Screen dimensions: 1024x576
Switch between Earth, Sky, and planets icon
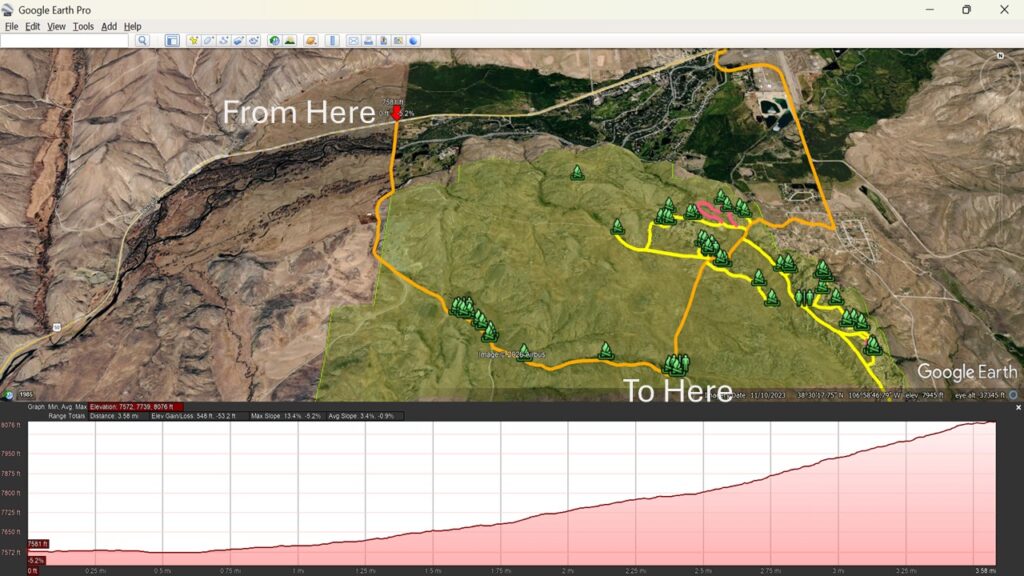point(311,40)
